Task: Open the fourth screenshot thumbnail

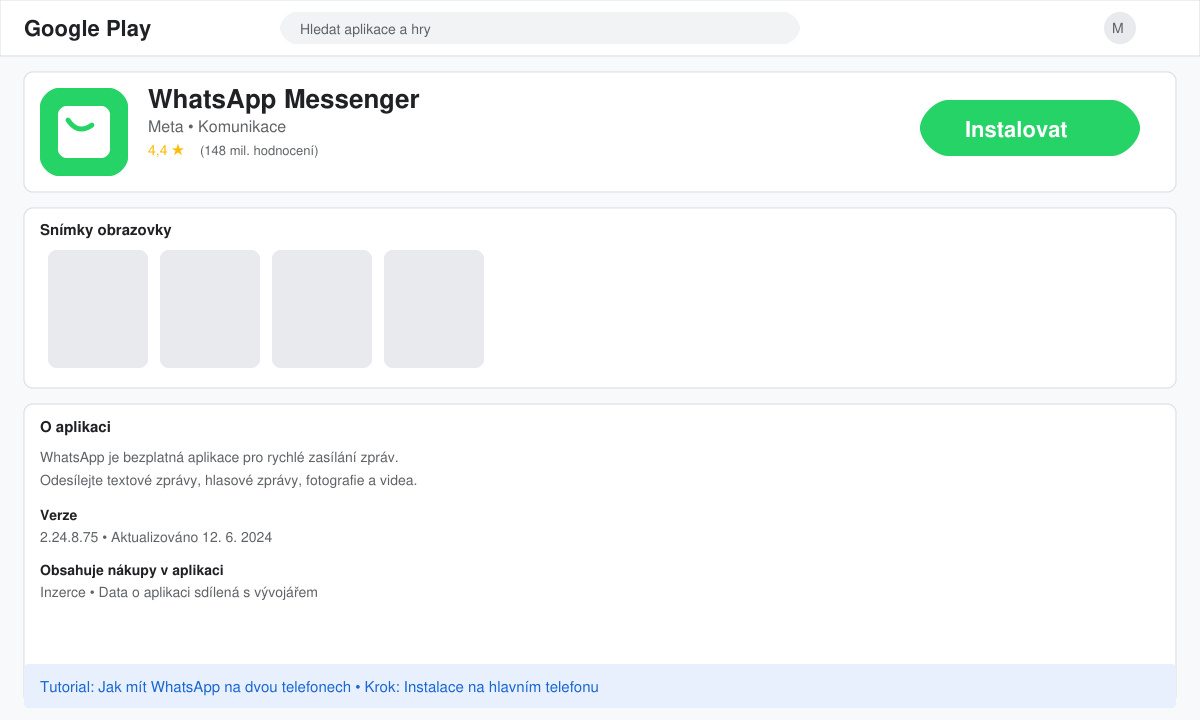Action: point(434,309)
